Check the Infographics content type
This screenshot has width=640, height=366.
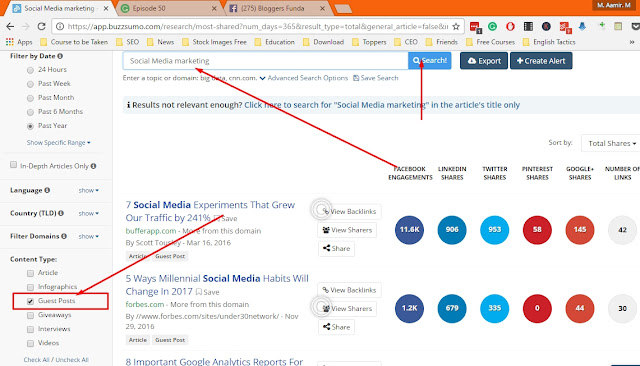pyautogui.click(x=30, y=287)
